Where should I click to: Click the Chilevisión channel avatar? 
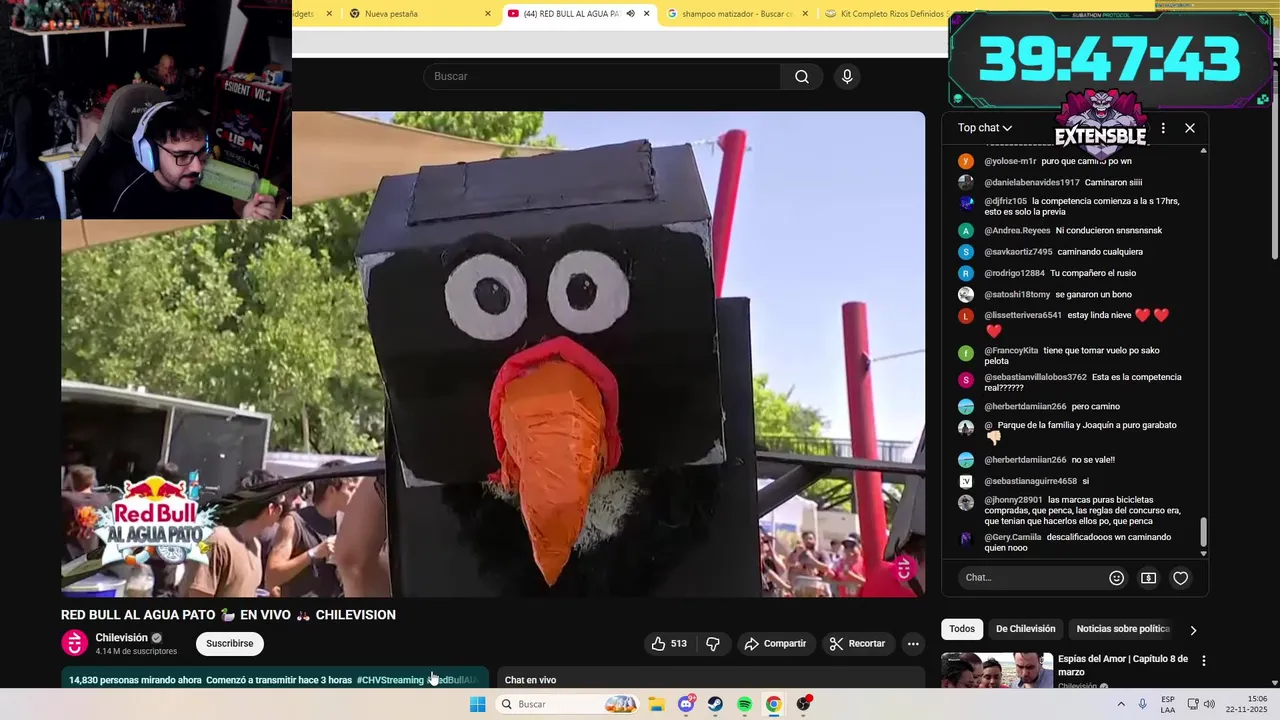pos(75,643)
